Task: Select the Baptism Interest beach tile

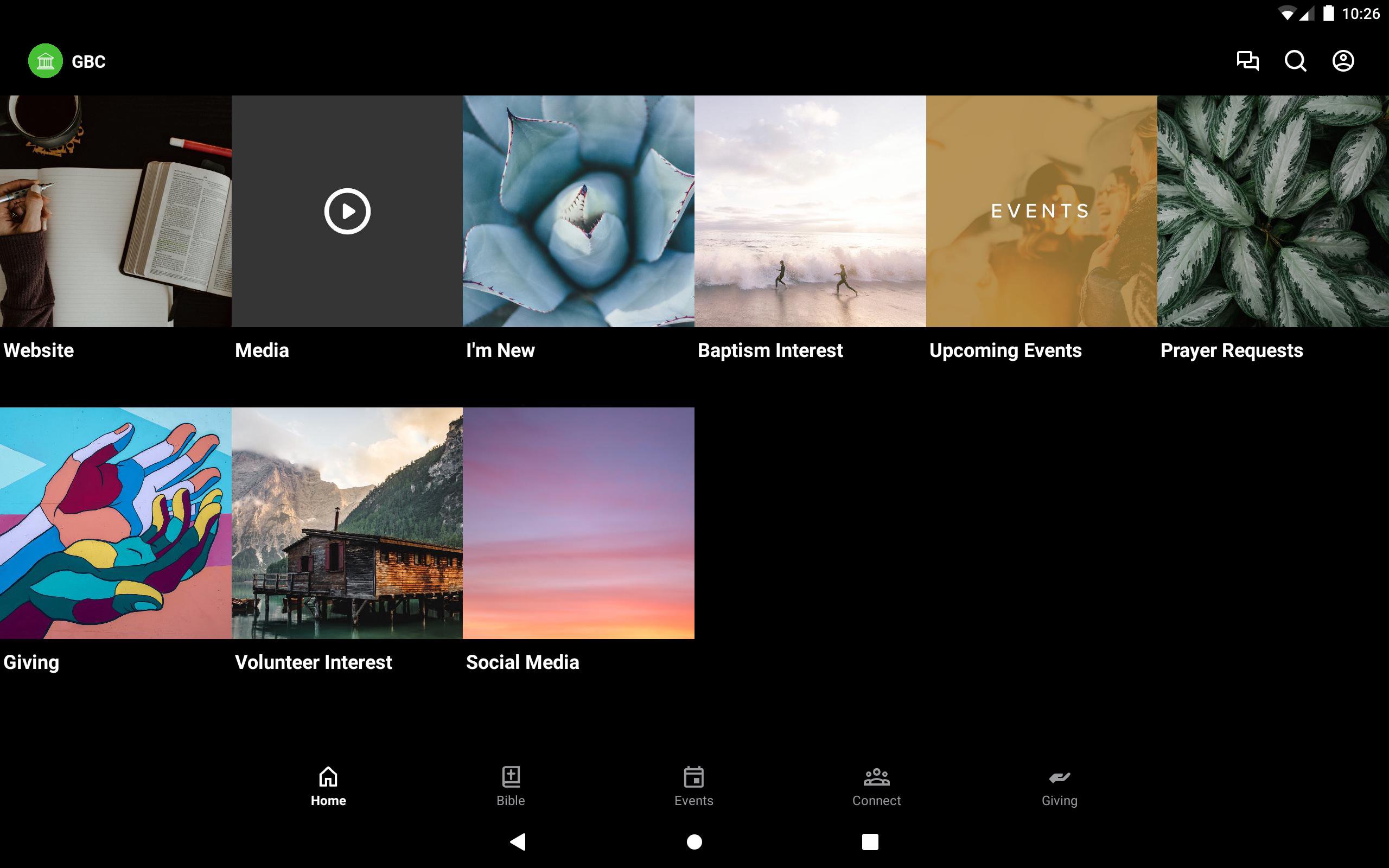Action: [810, 211]
